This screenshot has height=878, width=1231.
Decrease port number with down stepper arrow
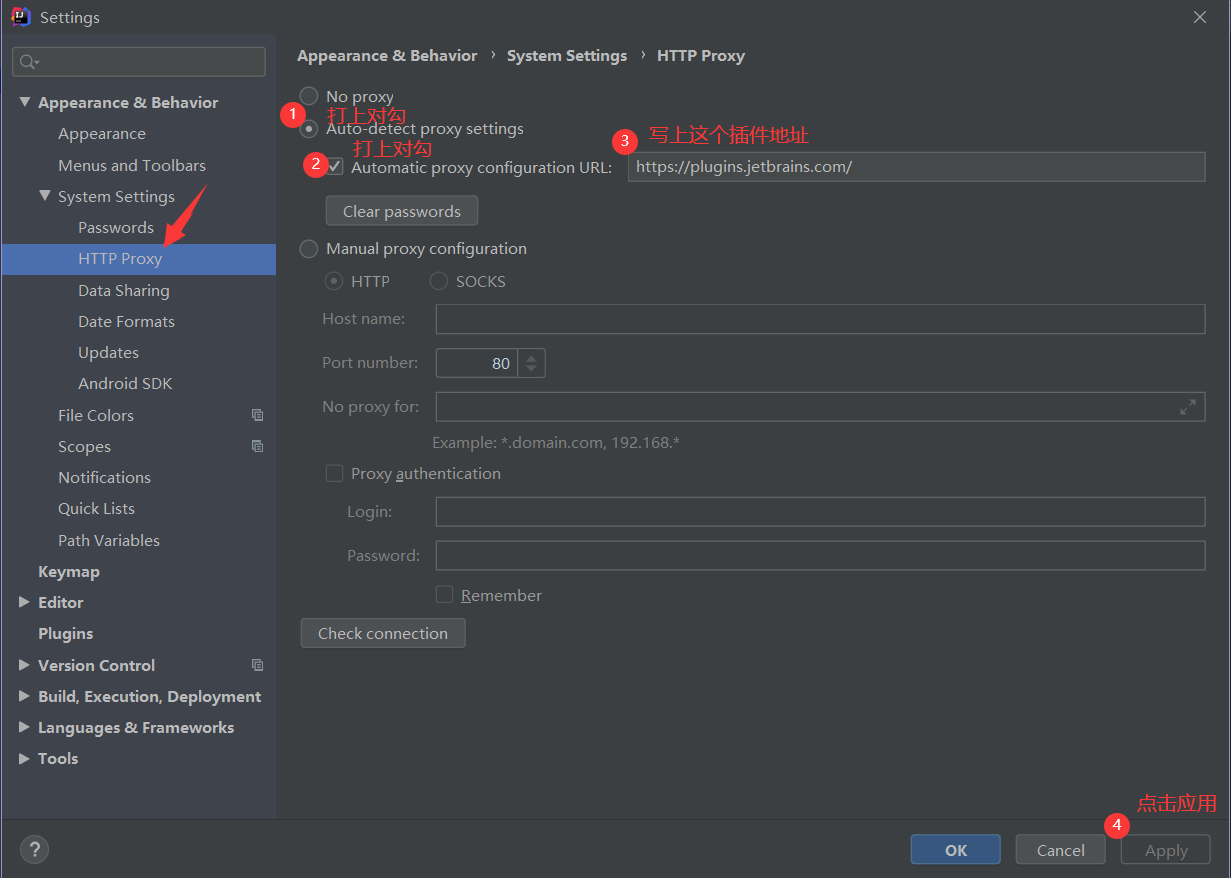pyautogui.click(x=531, y=370)
